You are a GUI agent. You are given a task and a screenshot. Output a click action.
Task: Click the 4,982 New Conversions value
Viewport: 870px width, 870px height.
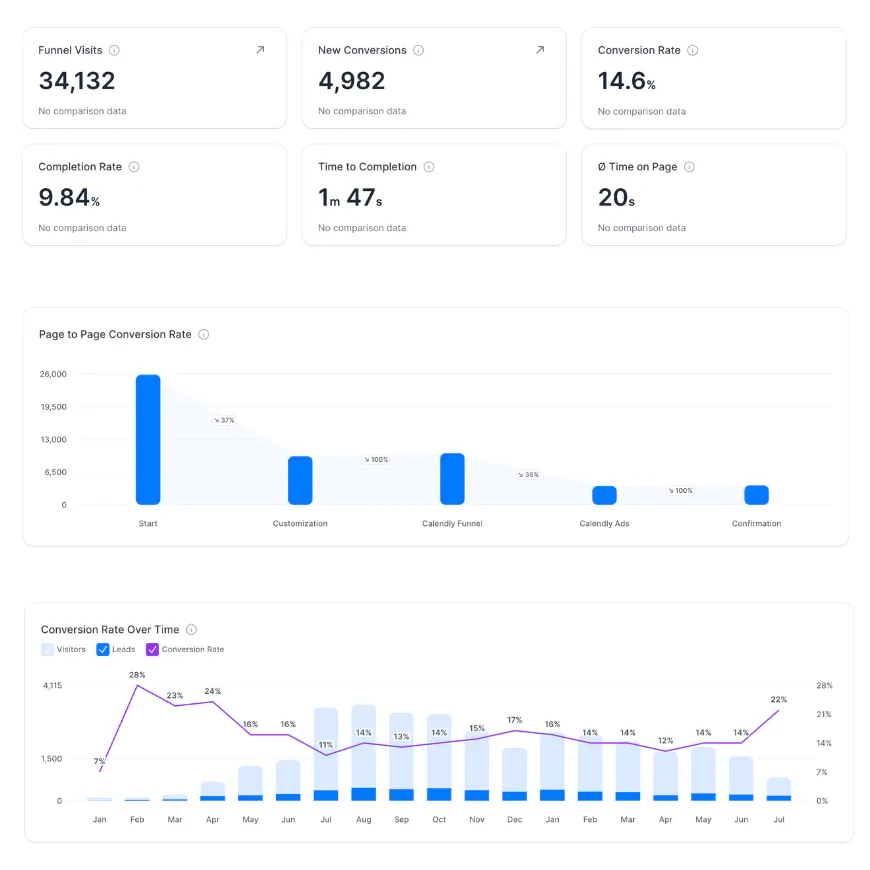pyautogui.click(x=352, y=81)
